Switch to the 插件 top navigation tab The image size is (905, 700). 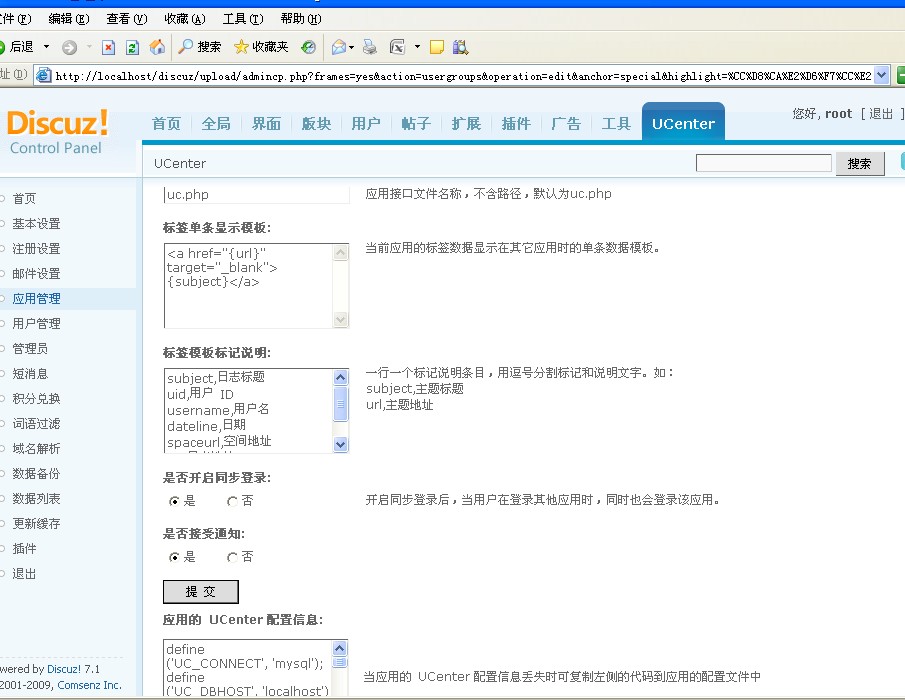pyautogui.click(x=516, y=123)
